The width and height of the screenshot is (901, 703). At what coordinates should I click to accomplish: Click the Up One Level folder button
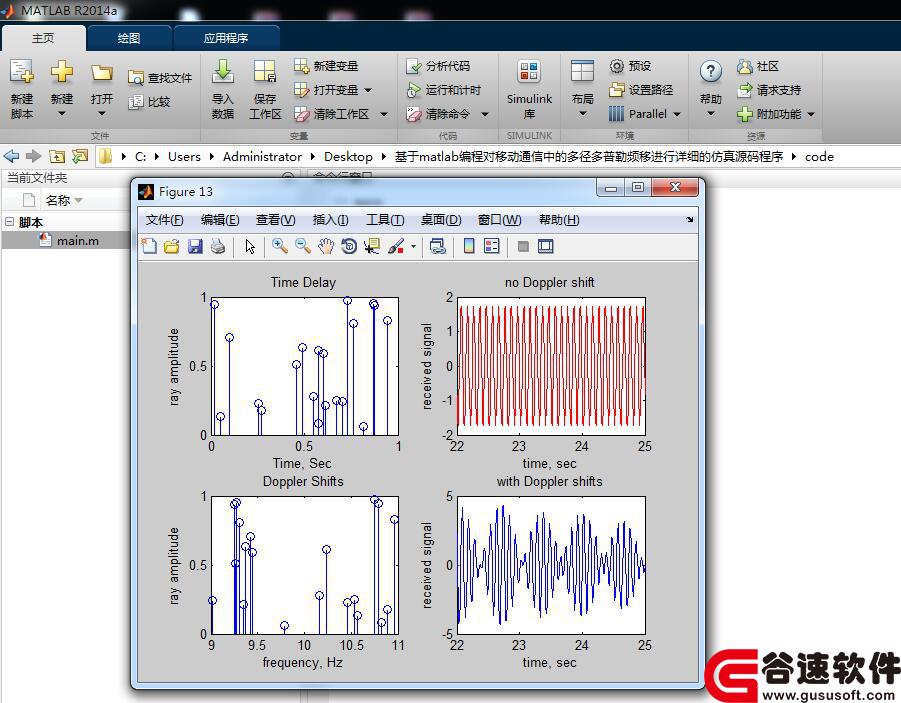point(57,156)
